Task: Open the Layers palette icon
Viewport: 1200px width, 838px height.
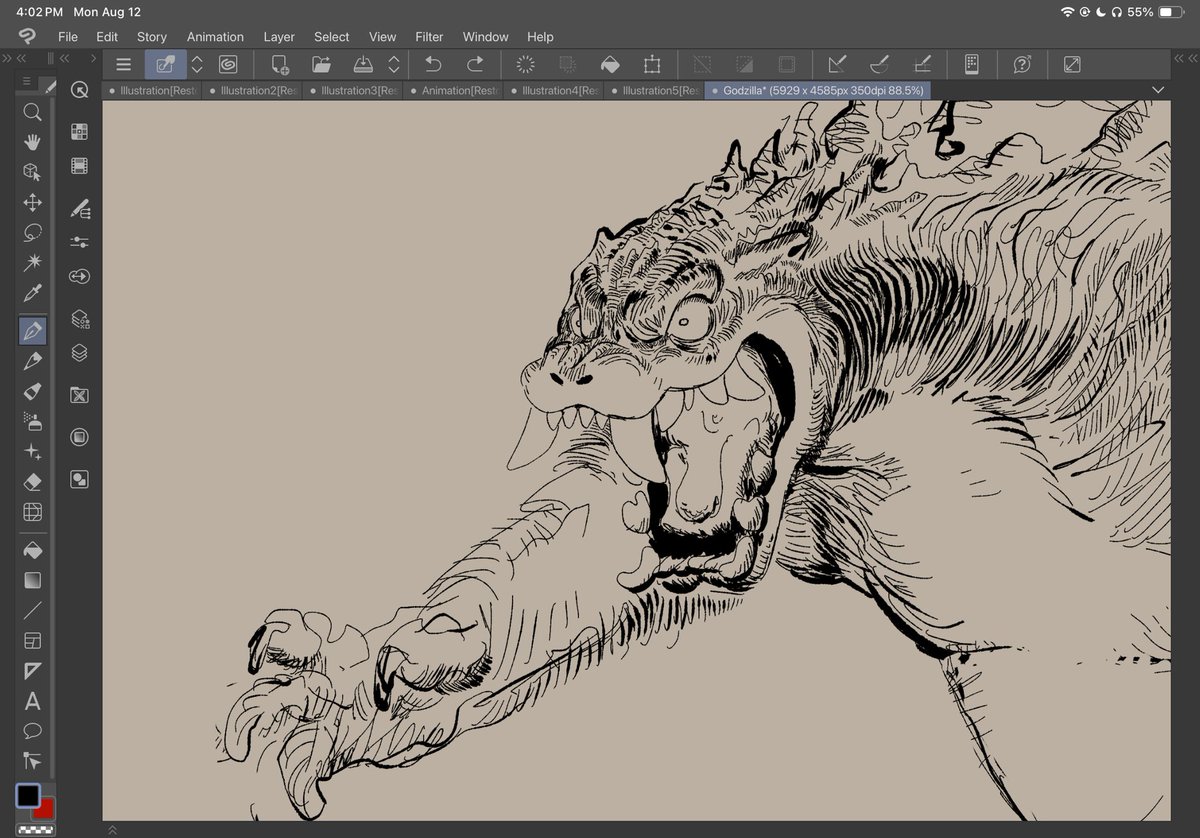Action: (80, 353)
